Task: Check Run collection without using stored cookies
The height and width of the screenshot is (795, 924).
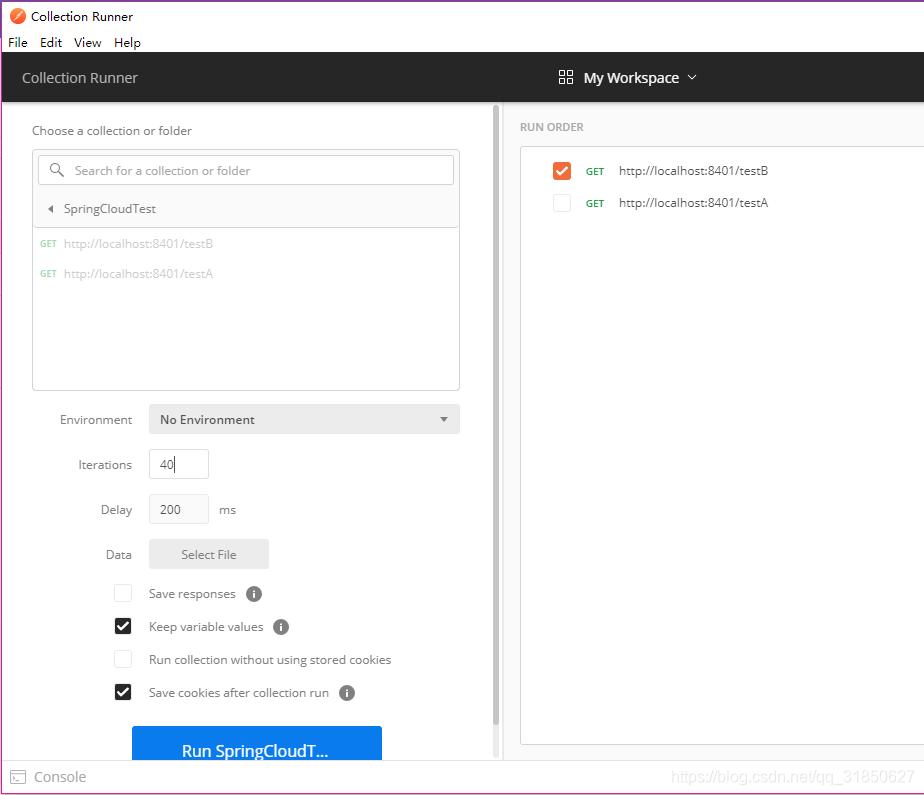Action: point(123,659)
